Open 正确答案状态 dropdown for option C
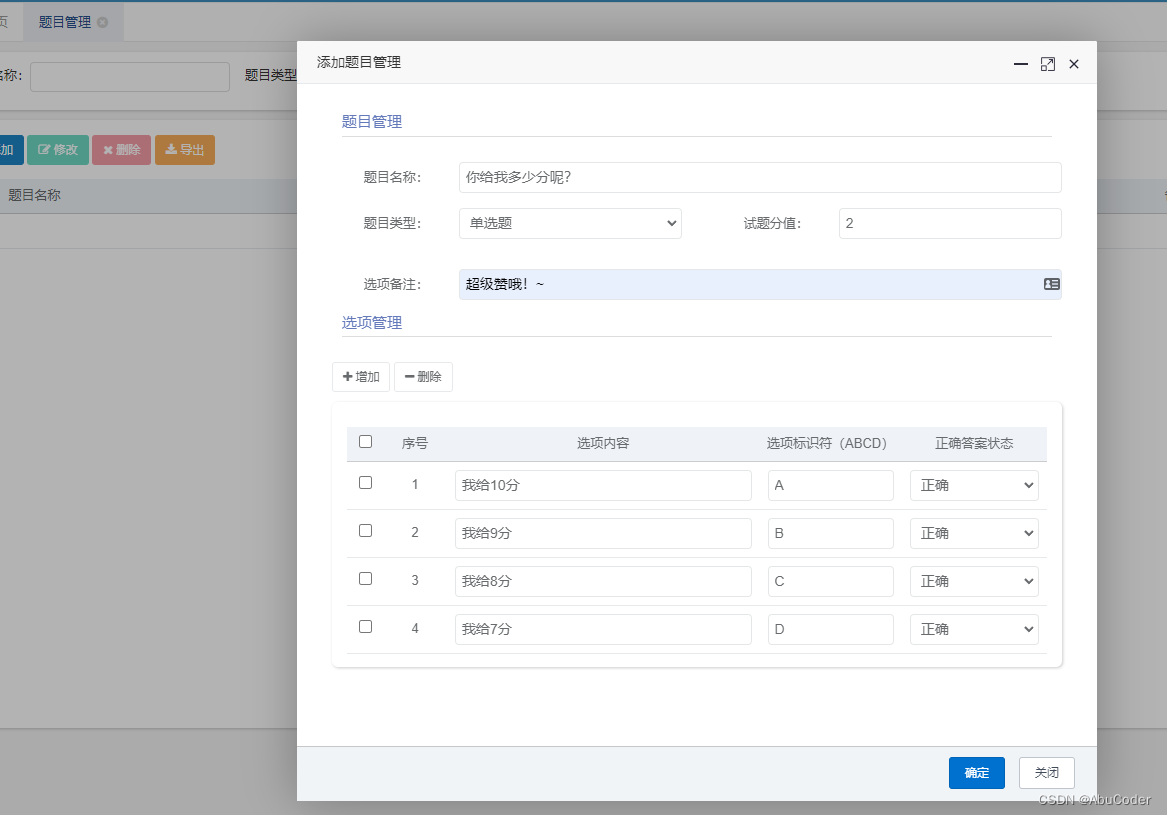1167x815 pixels. (x=973, y=581)
